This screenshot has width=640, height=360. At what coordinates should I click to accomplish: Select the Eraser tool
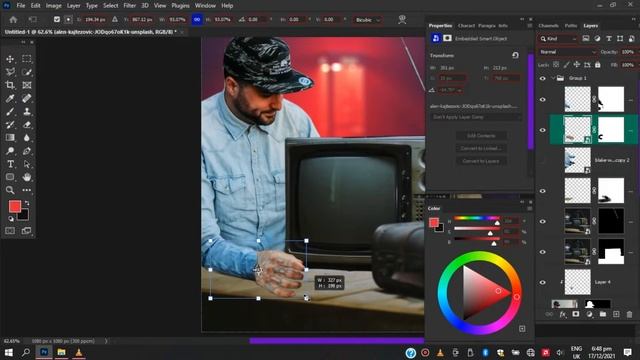point(27,124)
